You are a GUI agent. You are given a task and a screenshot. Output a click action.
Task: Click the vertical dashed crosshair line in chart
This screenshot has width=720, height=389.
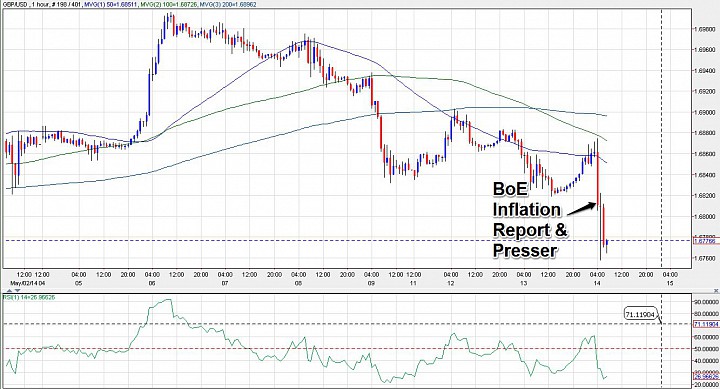661,138
